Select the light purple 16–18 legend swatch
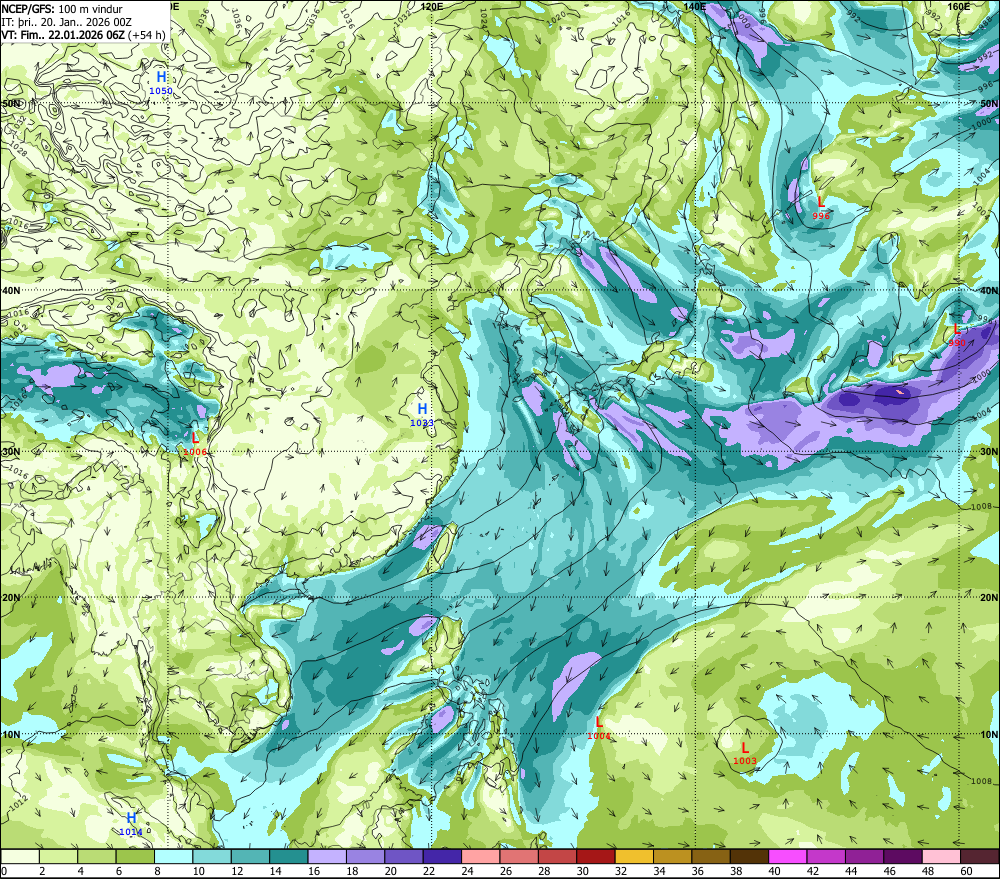 point(327,856)
